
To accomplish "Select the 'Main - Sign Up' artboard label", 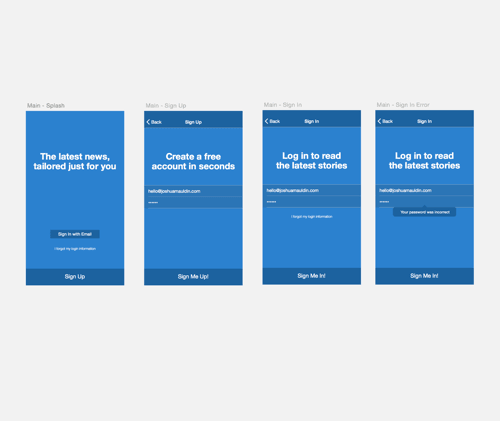I will coord(166,106).
